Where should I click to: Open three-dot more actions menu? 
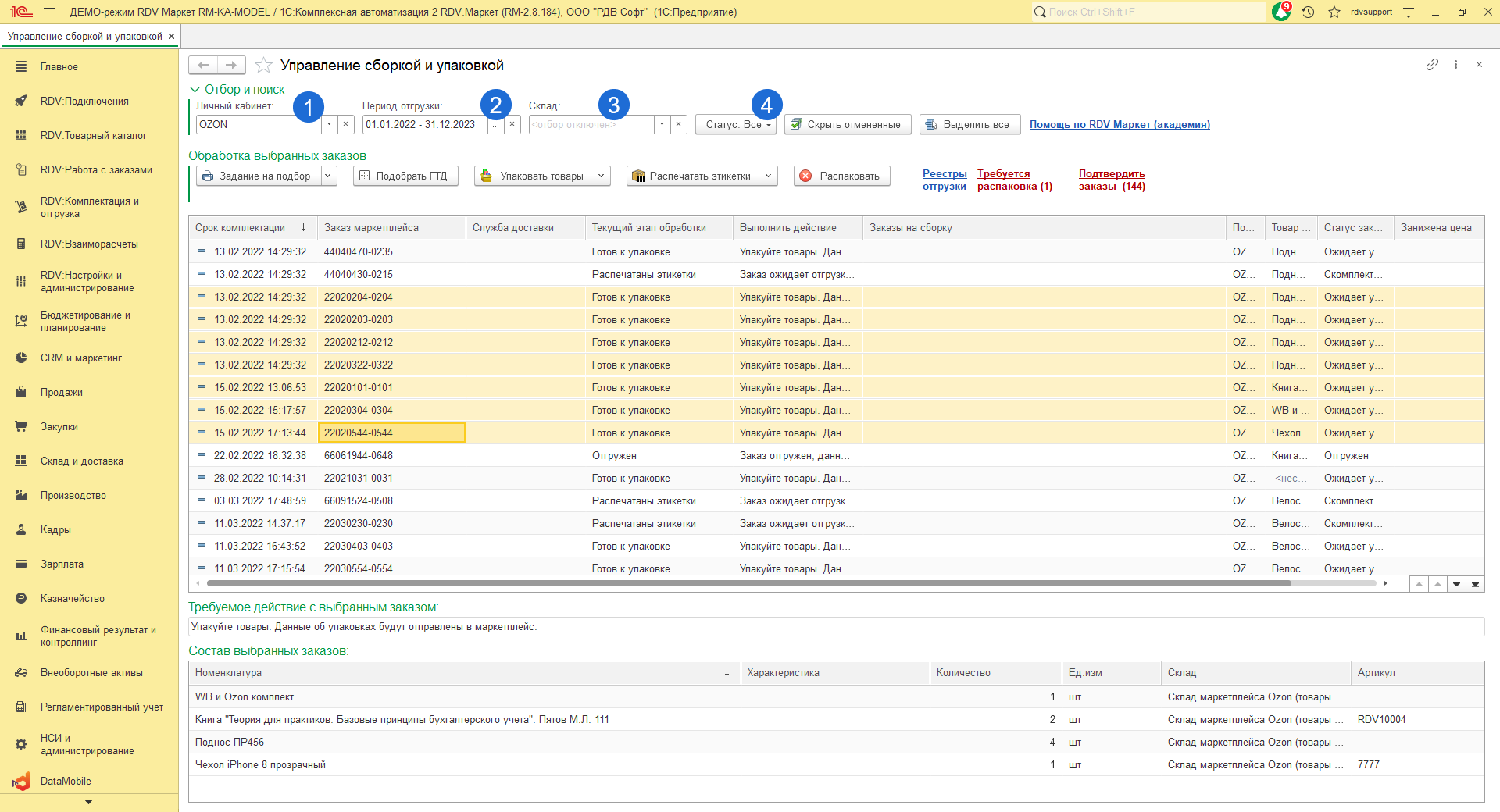click(1455, 65)
